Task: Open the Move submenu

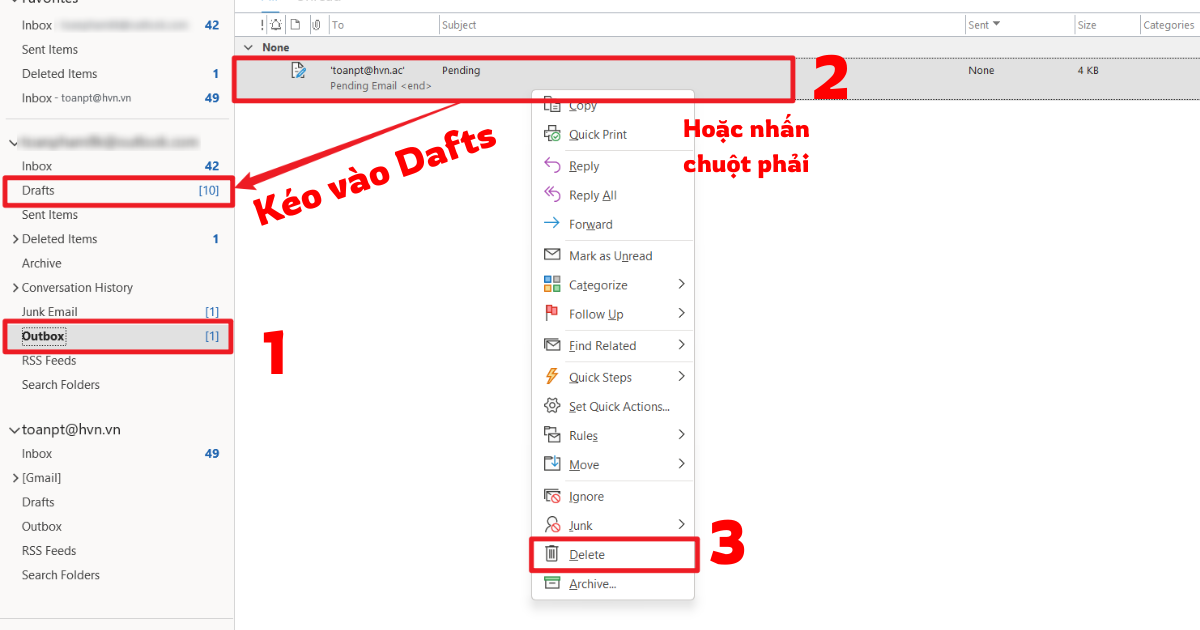Action: pos(611,464)
